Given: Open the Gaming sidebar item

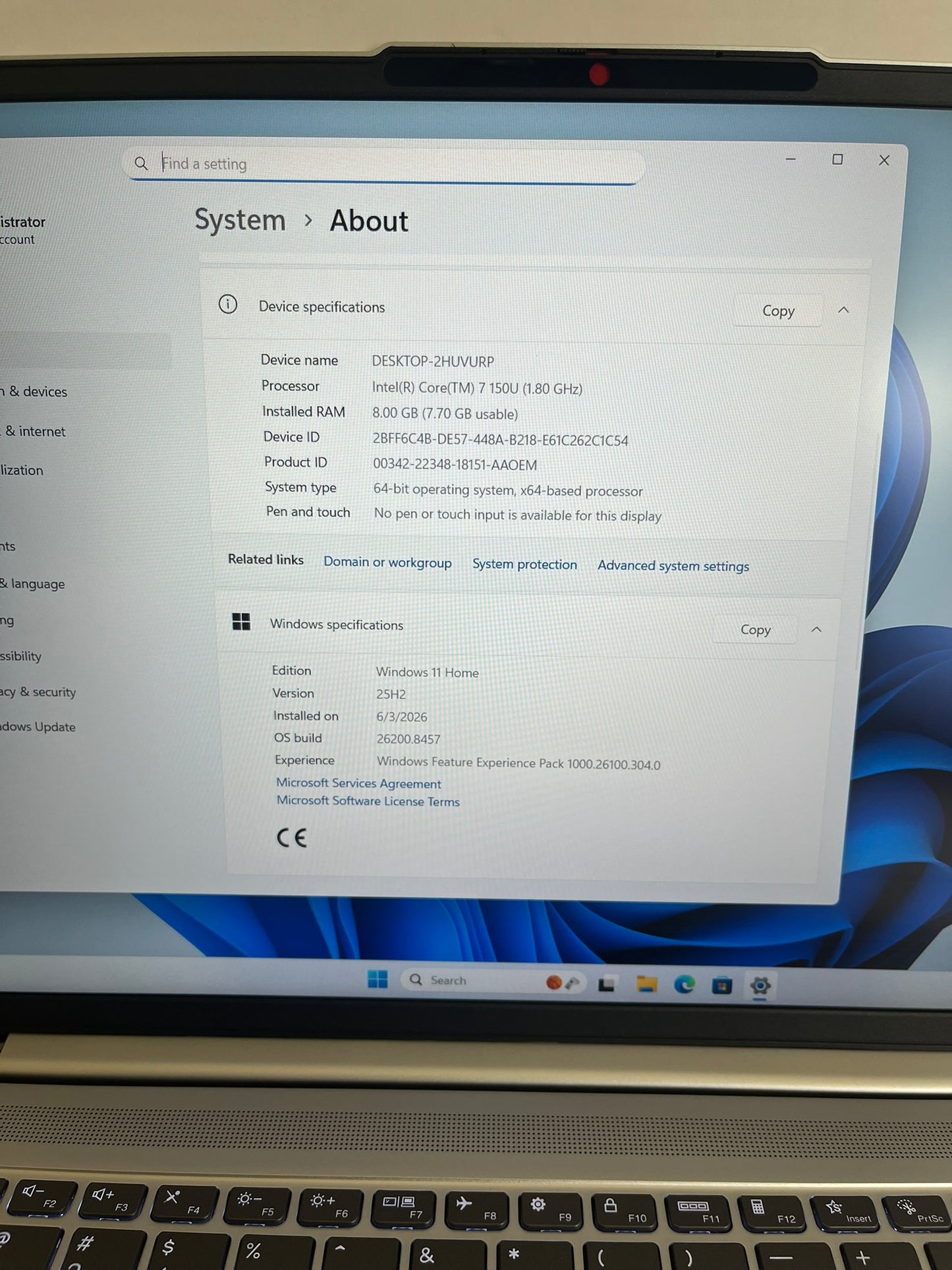Looking at the screenshot, I should point(7,621).
